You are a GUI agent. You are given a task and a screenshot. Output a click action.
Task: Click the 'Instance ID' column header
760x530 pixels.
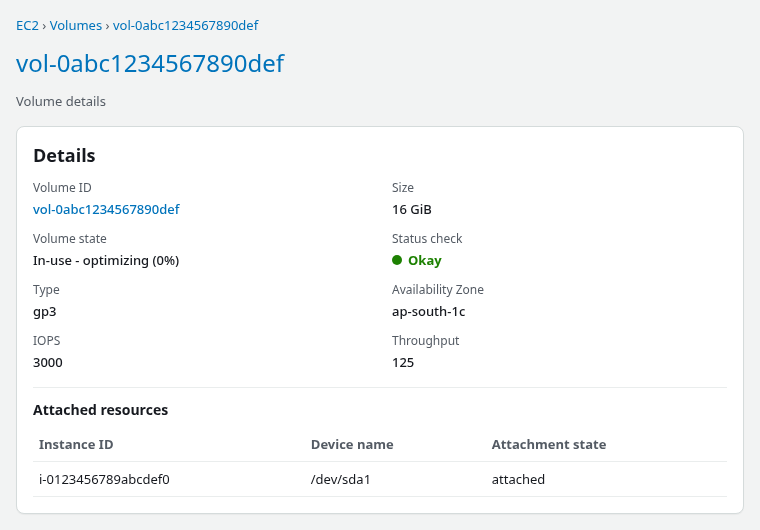(76, 445)
